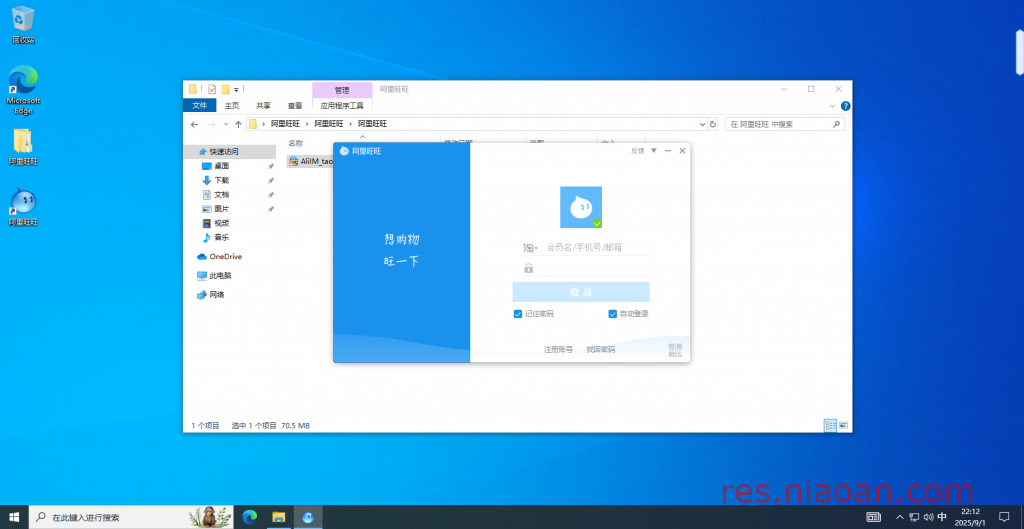
Task: Show hidden system tray icons chevron
Action: coord(900,517)
